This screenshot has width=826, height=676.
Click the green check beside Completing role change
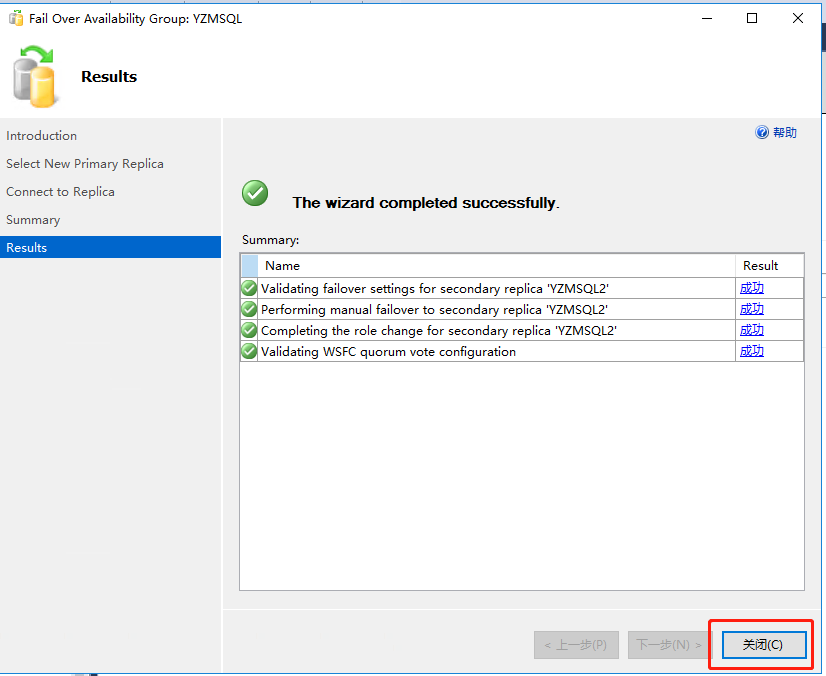[x=249, y=330]
